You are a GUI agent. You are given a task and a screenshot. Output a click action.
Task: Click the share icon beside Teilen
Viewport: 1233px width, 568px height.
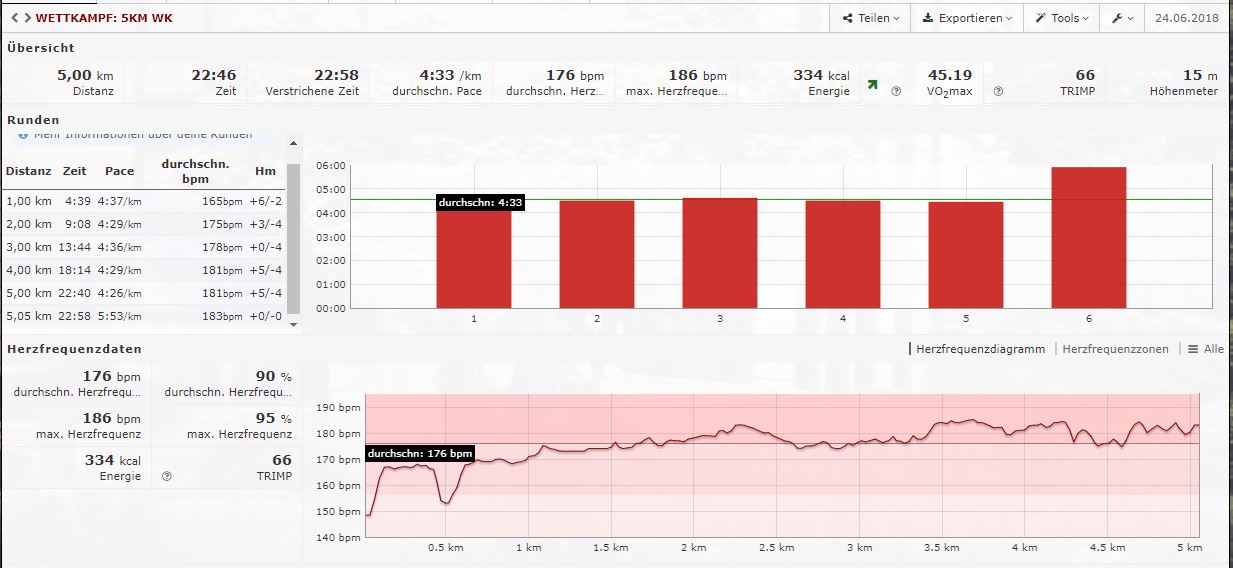(848, 18)
